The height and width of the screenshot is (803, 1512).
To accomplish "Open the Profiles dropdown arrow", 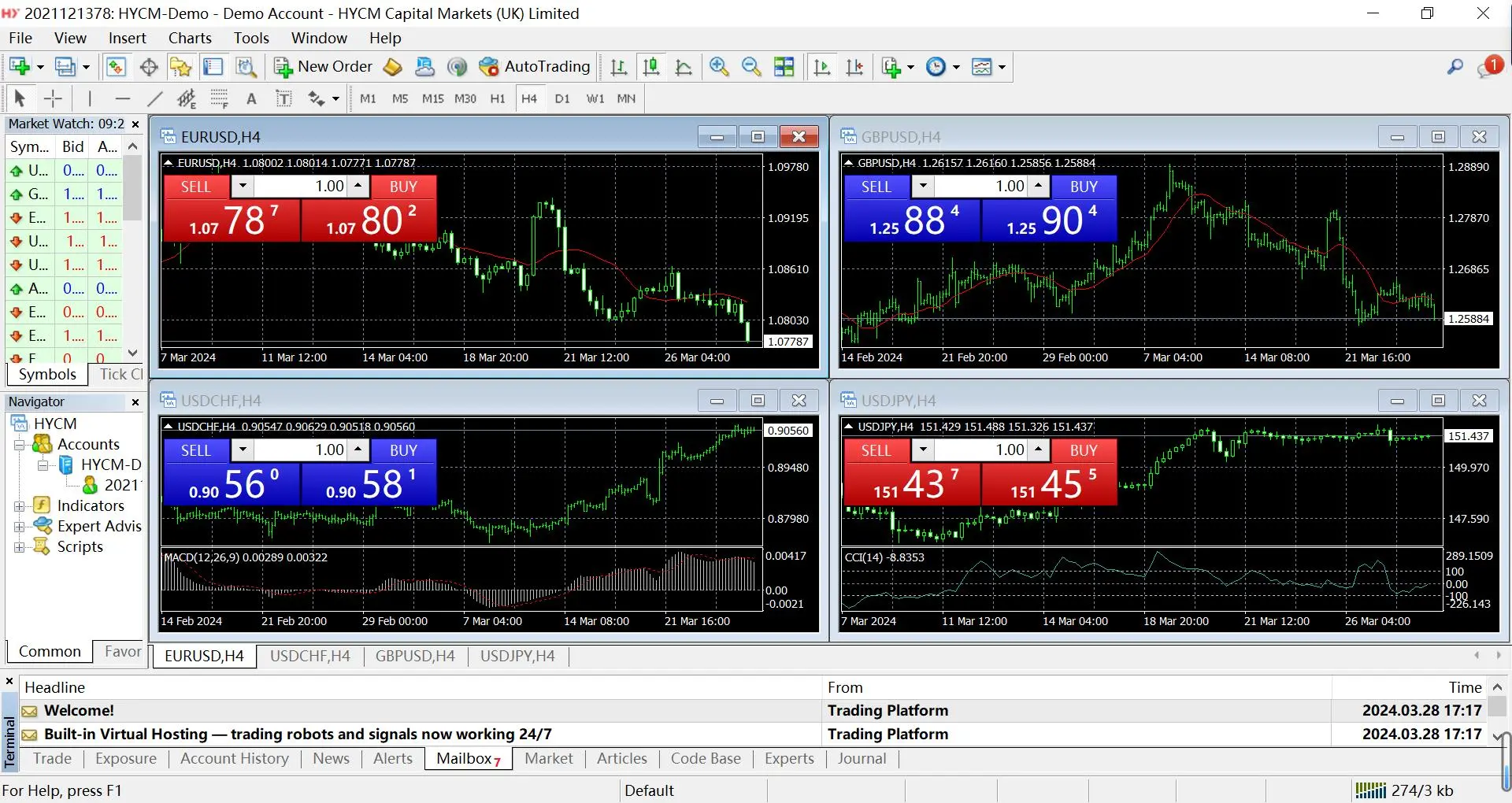I will [x=87, y=67].
